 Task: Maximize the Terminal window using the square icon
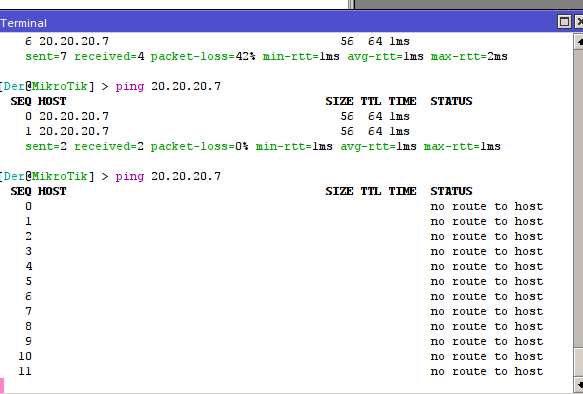pyautogui.click(x=564, y=22)
